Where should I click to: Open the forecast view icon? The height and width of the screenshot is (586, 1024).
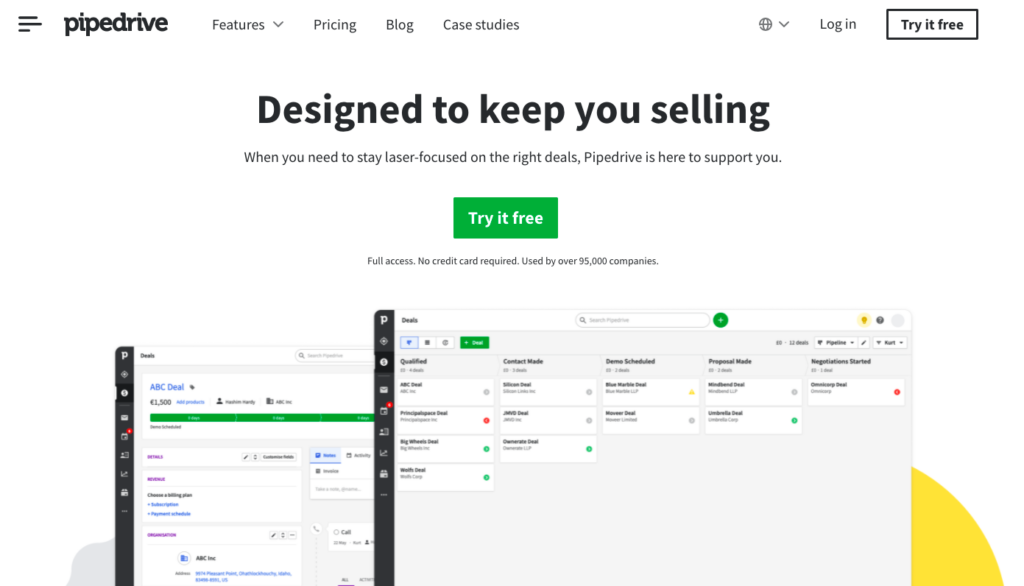coord(445,342)
